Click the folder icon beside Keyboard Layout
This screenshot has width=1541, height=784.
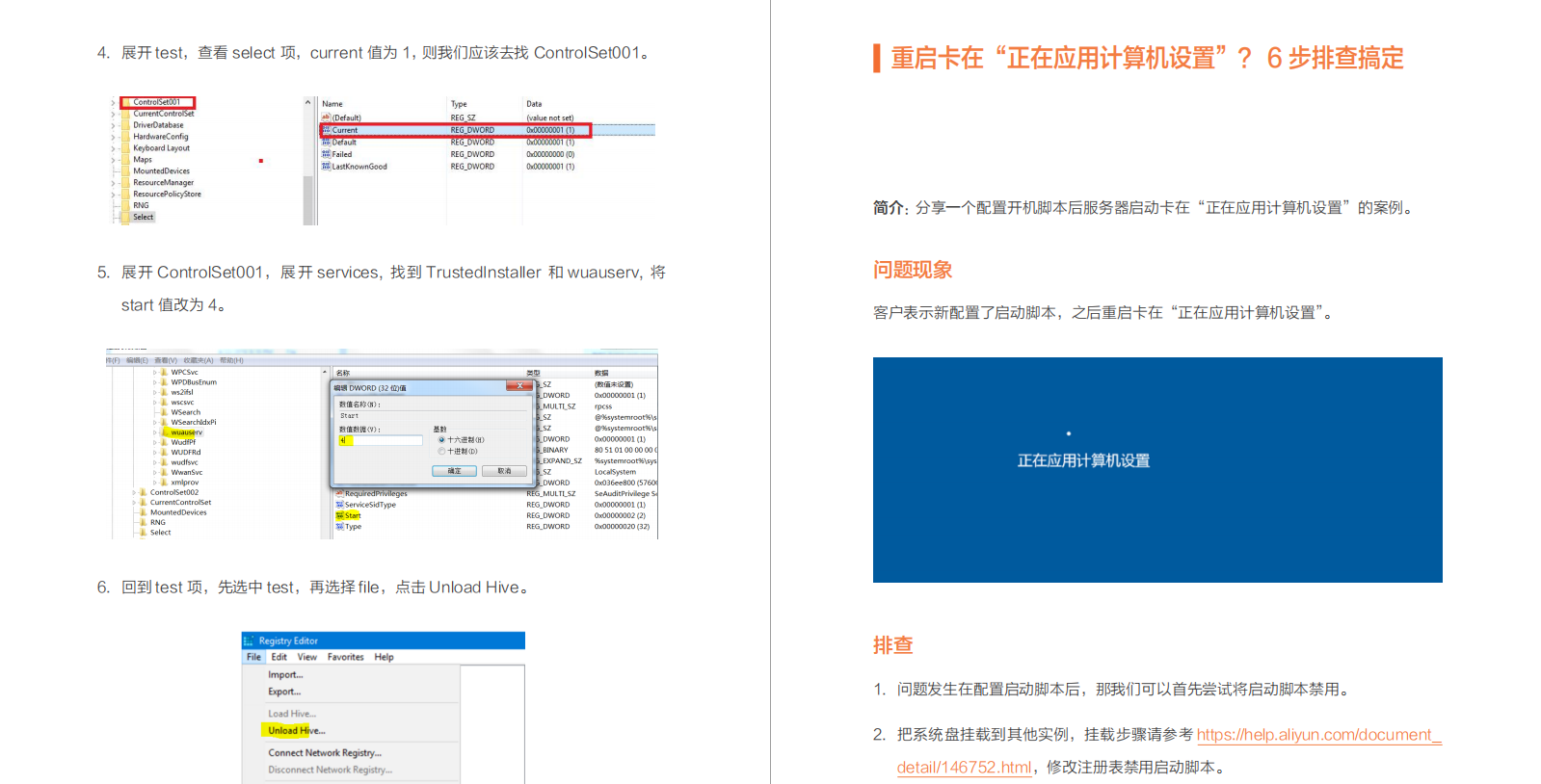(x=125, y=148)
